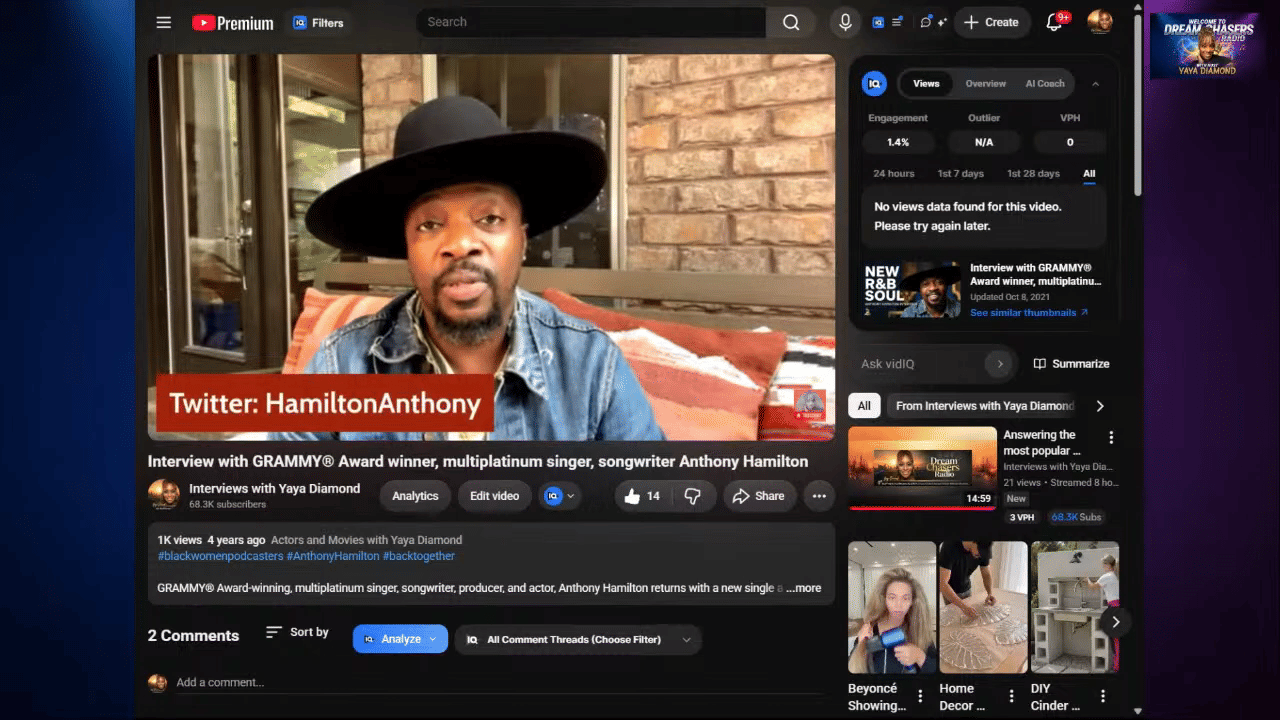1280x720 pixels.
Task: Open the Analytics button
Action: pyautogui.click(x=415, y=496)
